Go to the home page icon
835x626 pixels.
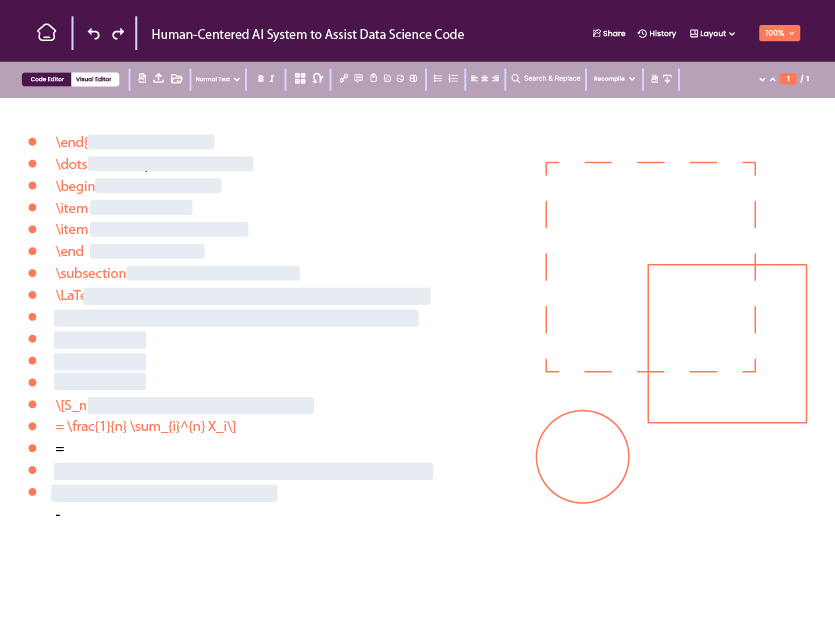[x=46, y=33]
